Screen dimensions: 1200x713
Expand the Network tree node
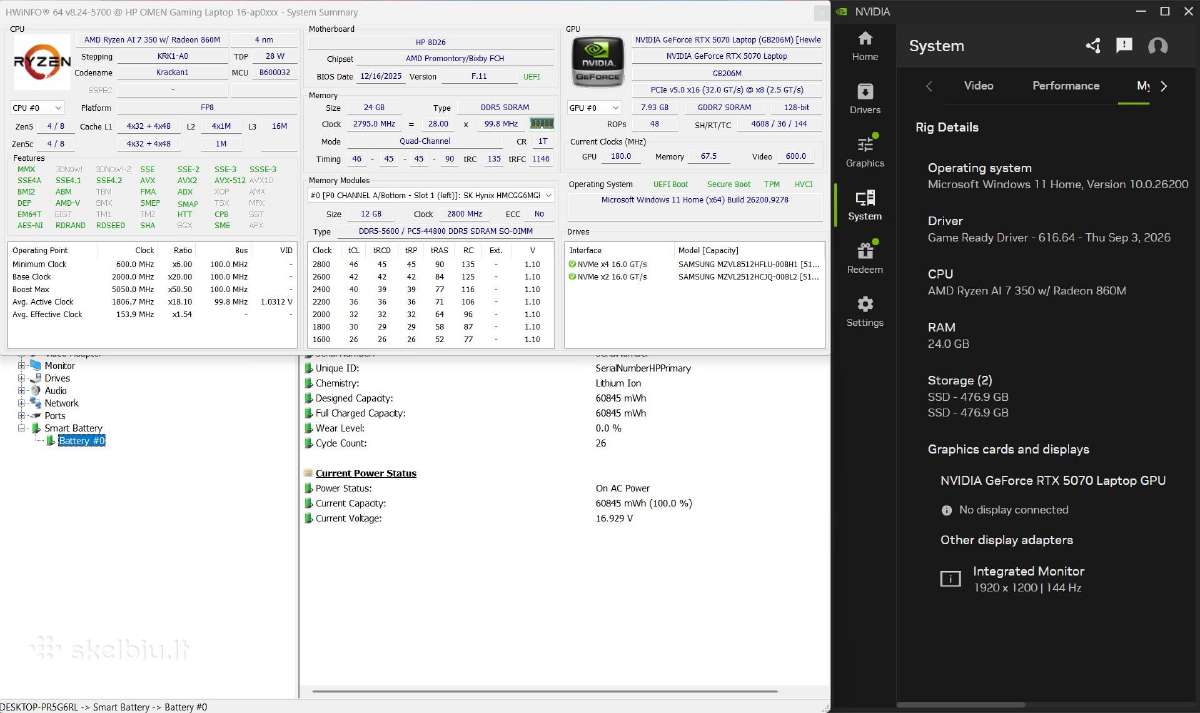click(21, 403)
